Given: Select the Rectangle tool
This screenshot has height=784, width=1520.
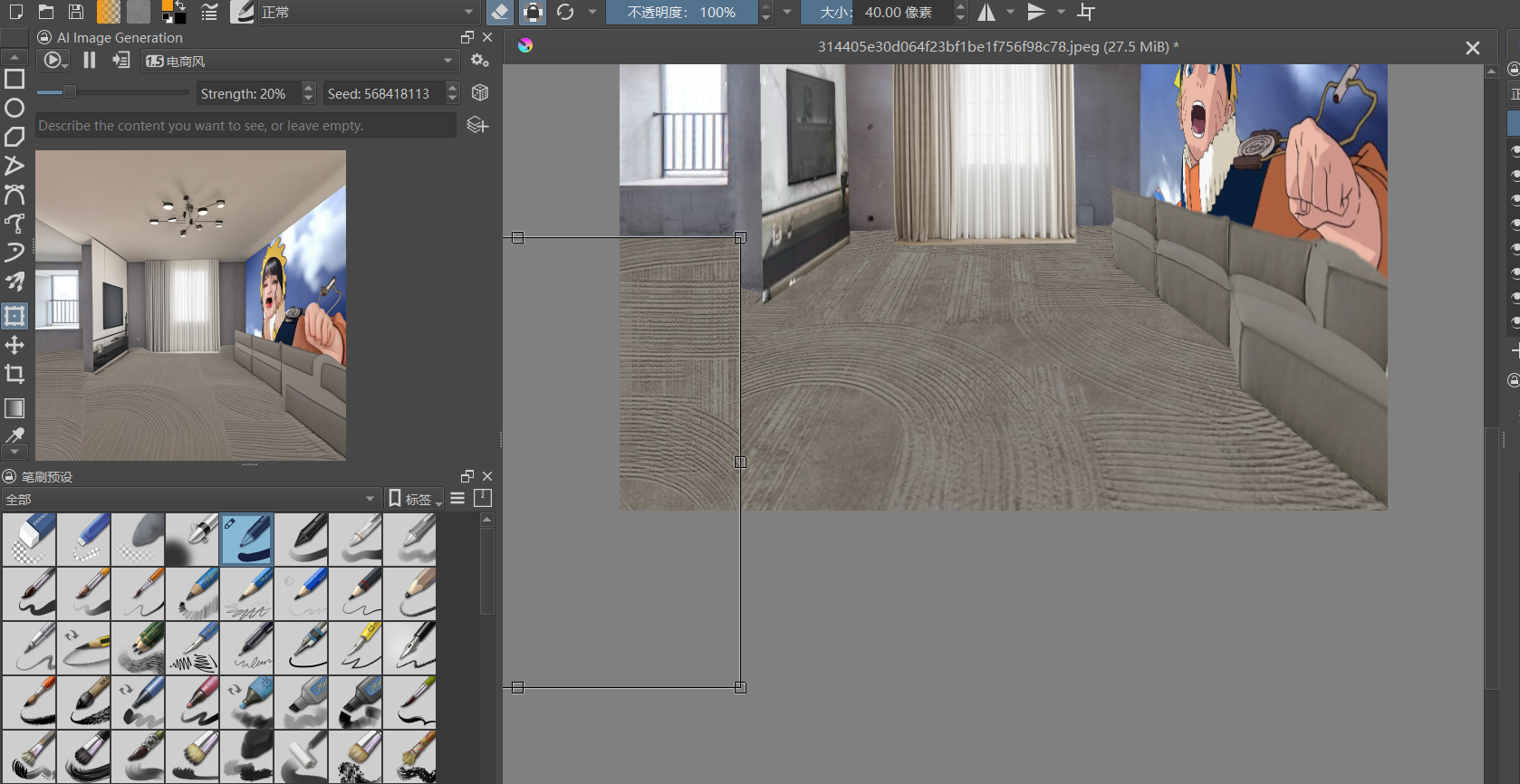Looking at the screenshot, I should pyautogui.click(x=14, y=79).
